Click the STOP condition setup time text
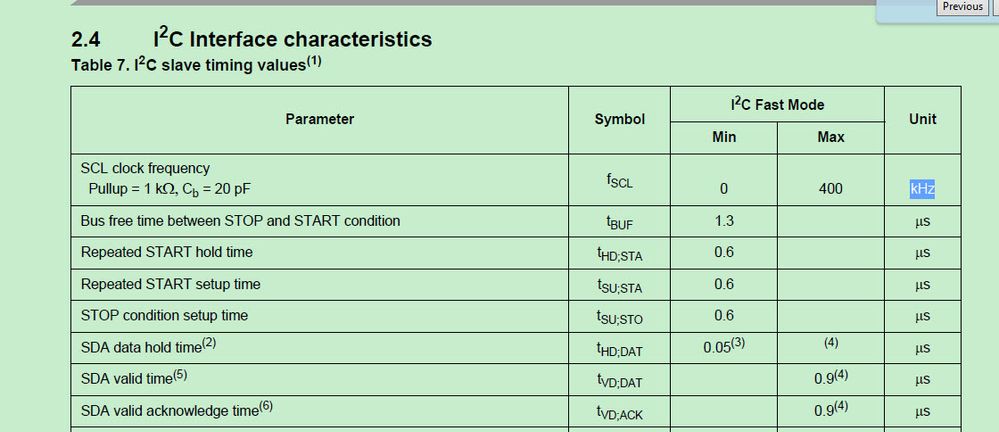 pos(164,316)
